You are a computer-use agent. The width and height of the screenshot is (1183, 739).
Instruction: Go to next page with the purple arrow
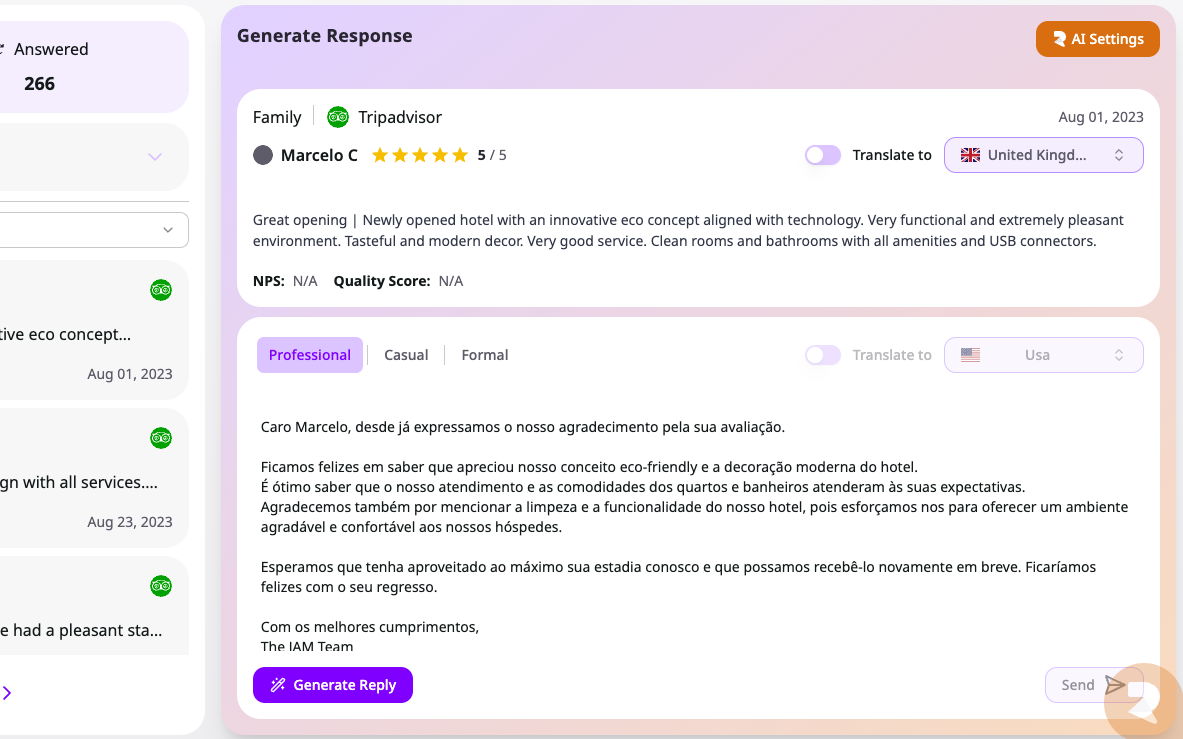(7, 692)
